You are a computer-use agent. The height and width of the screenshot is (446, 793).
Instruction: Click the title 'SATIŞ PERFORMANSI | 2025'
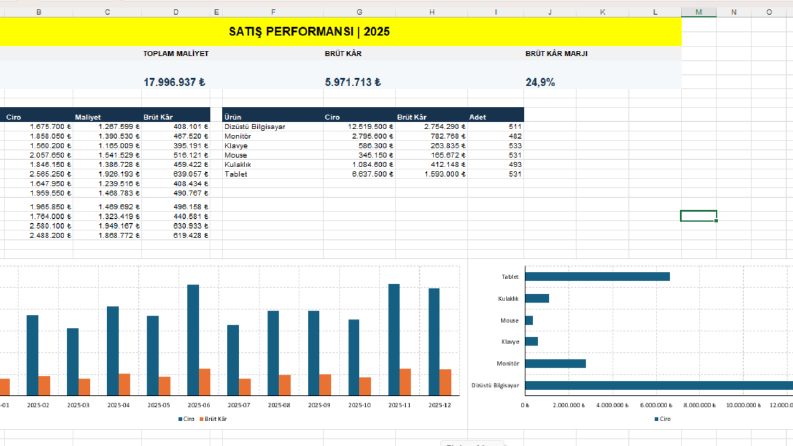[309, 32]
